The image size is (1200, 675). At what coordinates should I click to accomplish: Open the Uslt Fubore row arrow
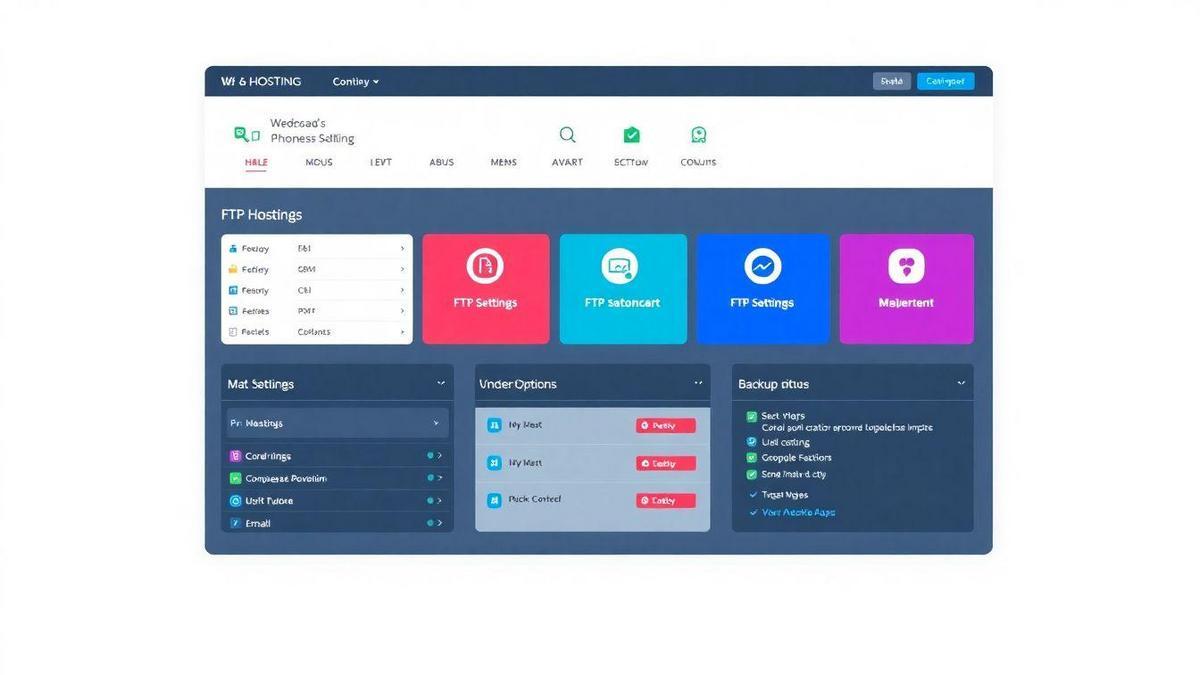[x=440, y=501]
